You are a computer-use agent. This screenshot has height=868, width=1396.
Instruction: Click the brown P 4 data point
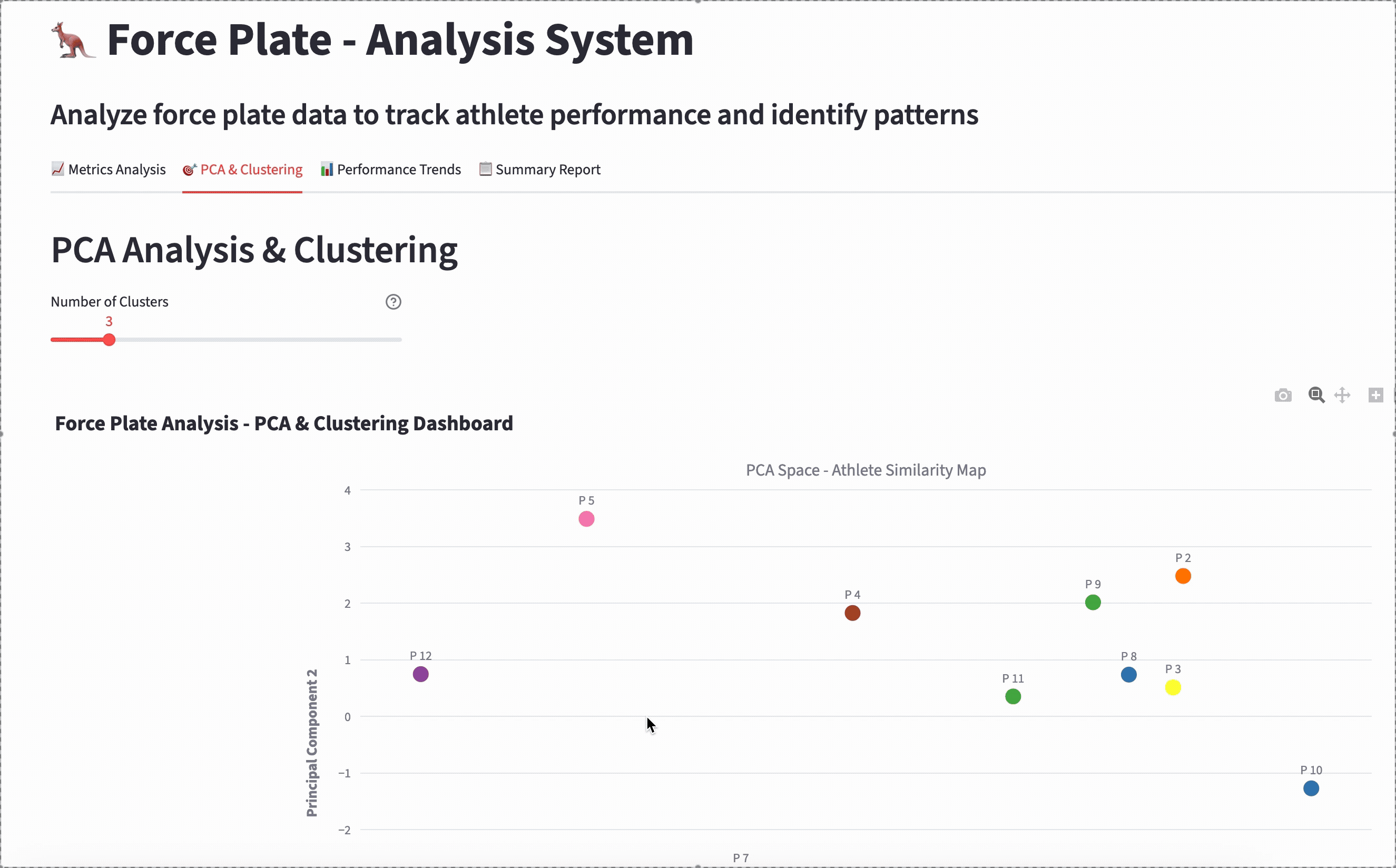coord(852,613)
